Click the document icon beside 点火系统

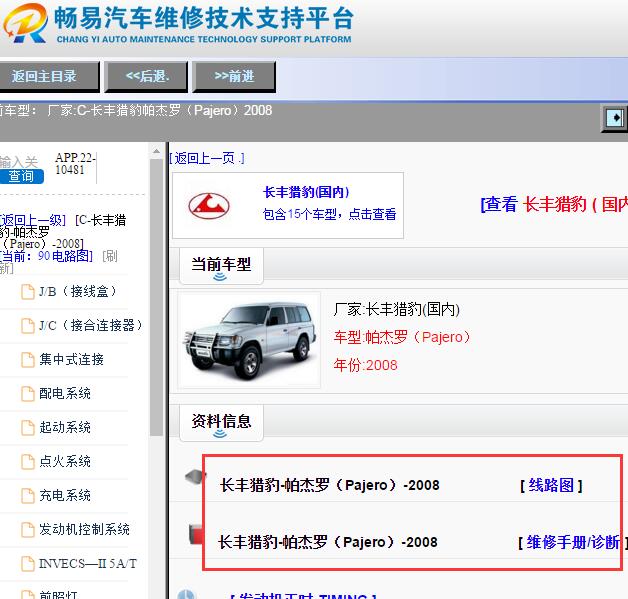(28, 462)
